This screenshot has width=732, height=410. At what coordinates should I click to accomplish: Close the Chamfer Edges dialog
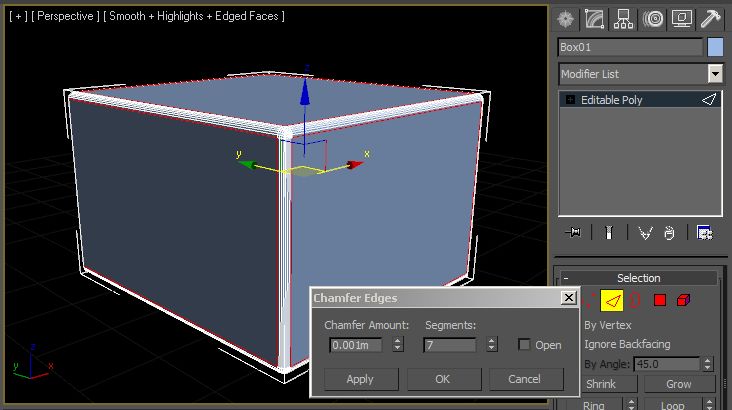pos(569,297)
